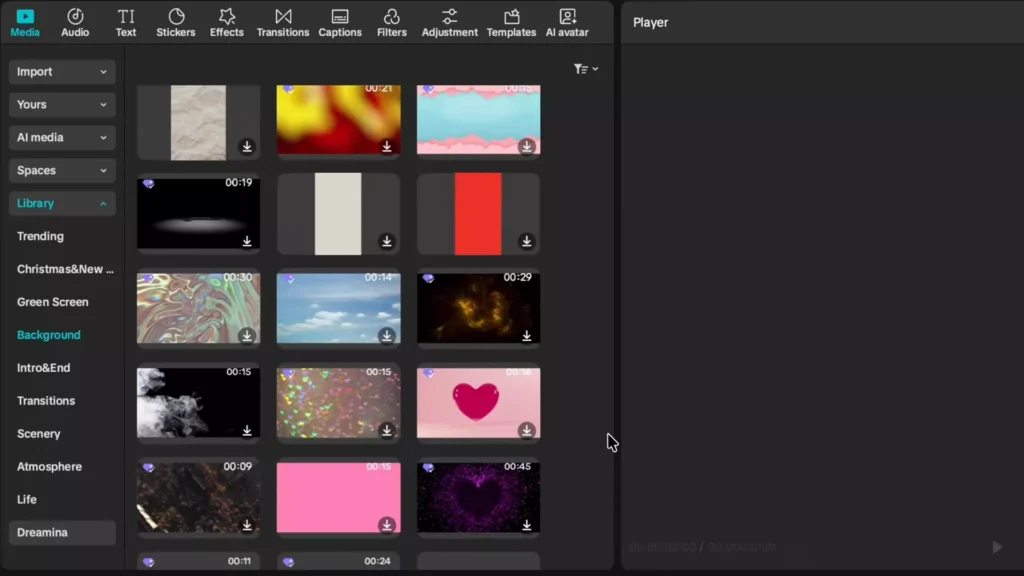Switch to the Templates panel
The height and width of the screenshot is (576, 1024).
[x=511, y=22]
